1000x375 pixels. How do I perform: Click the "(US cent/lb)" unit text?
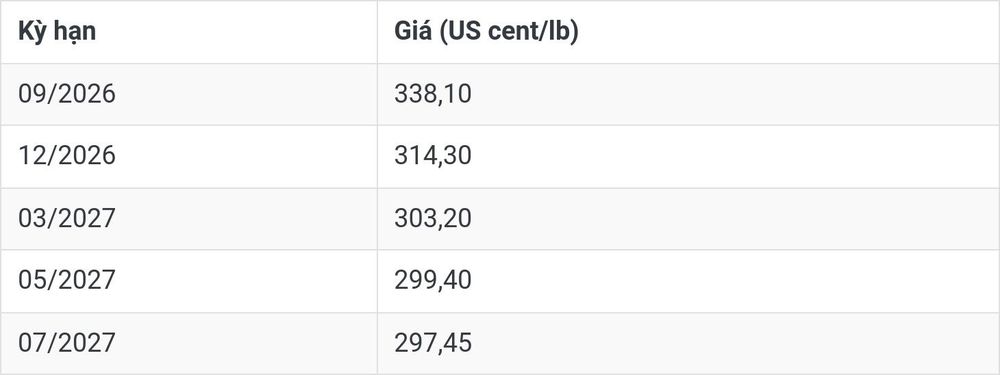(509, 32)
